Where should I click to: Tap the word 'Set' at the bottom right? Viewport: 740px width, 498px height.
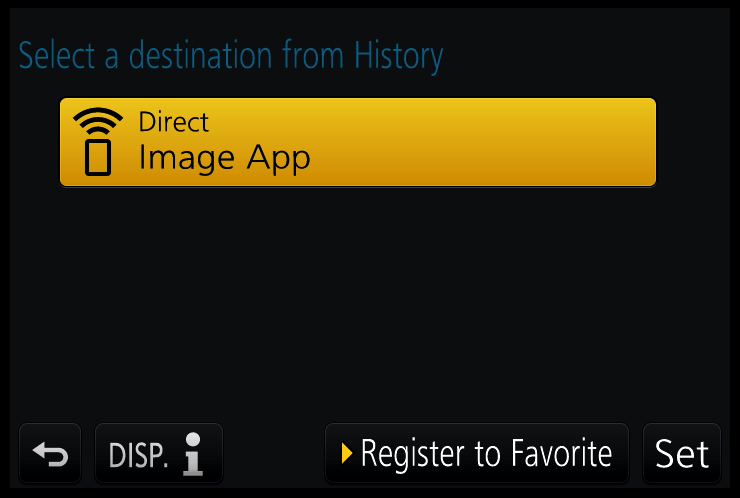point(682,454)
